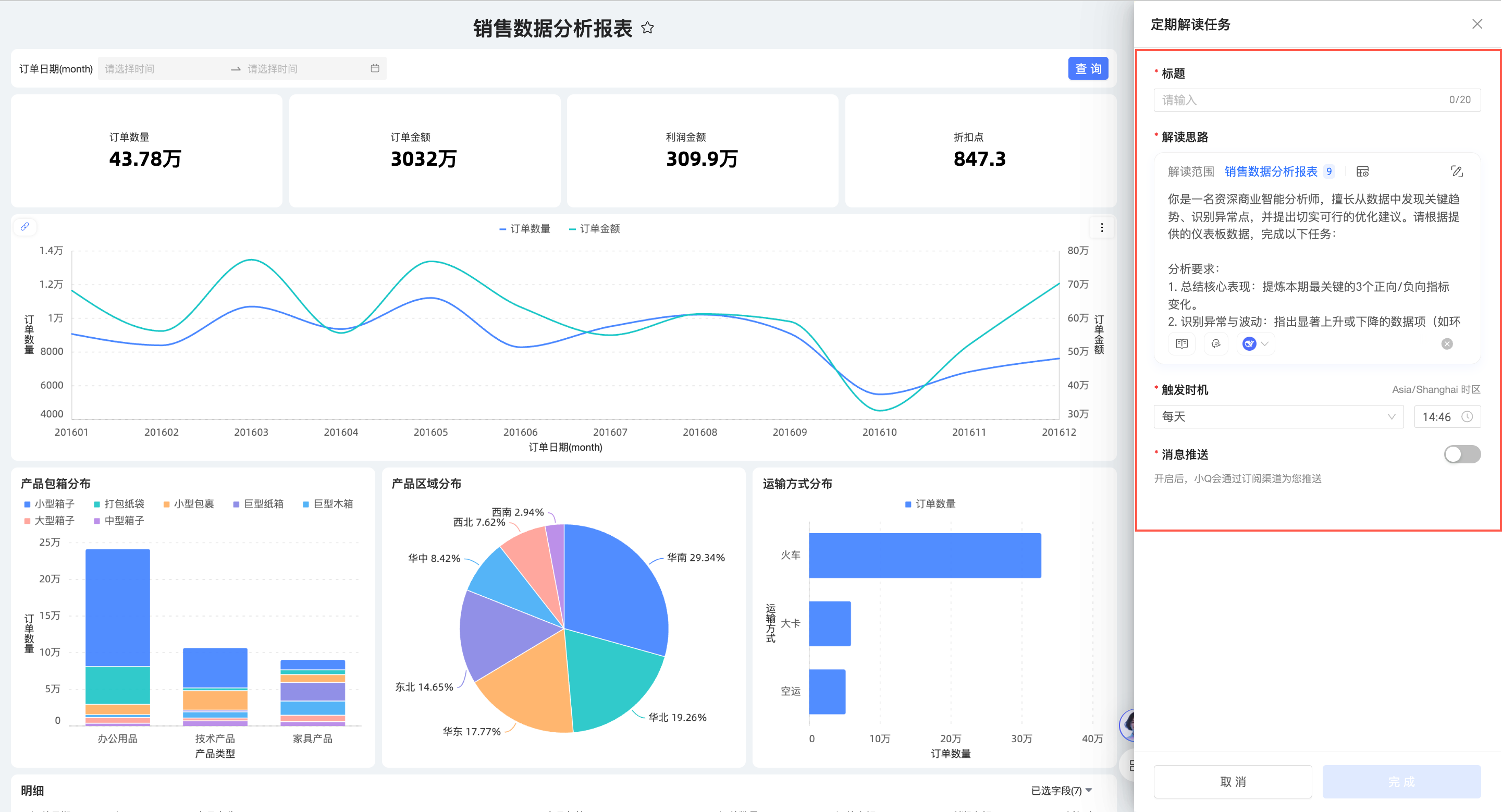The width and height of the screenshot is (1502, 812).
Task: Expand the 每天 trigger frequency dropdown
Action: tap(1278, 417)
